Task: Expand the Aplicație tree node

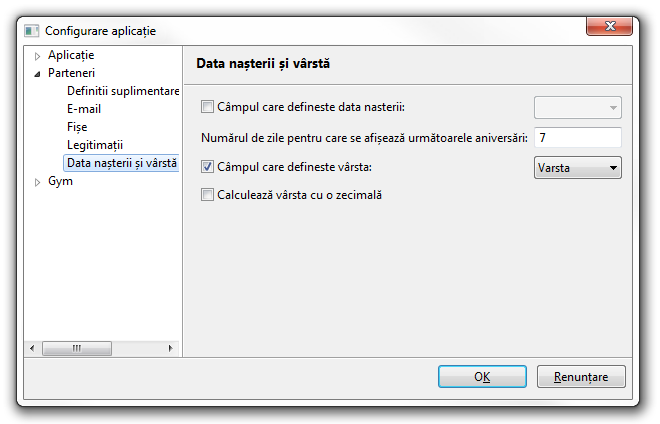Action: point(38,55)
